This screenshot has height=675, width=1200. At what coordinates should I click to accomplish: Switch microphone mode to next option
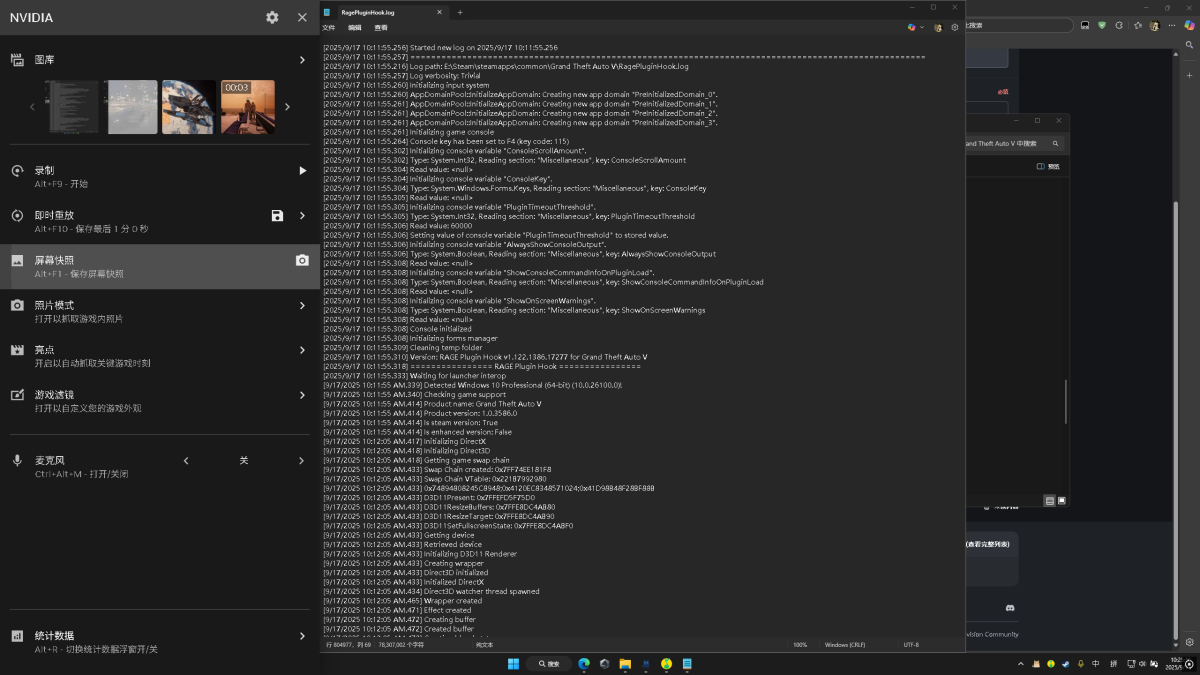coord(302,461)
